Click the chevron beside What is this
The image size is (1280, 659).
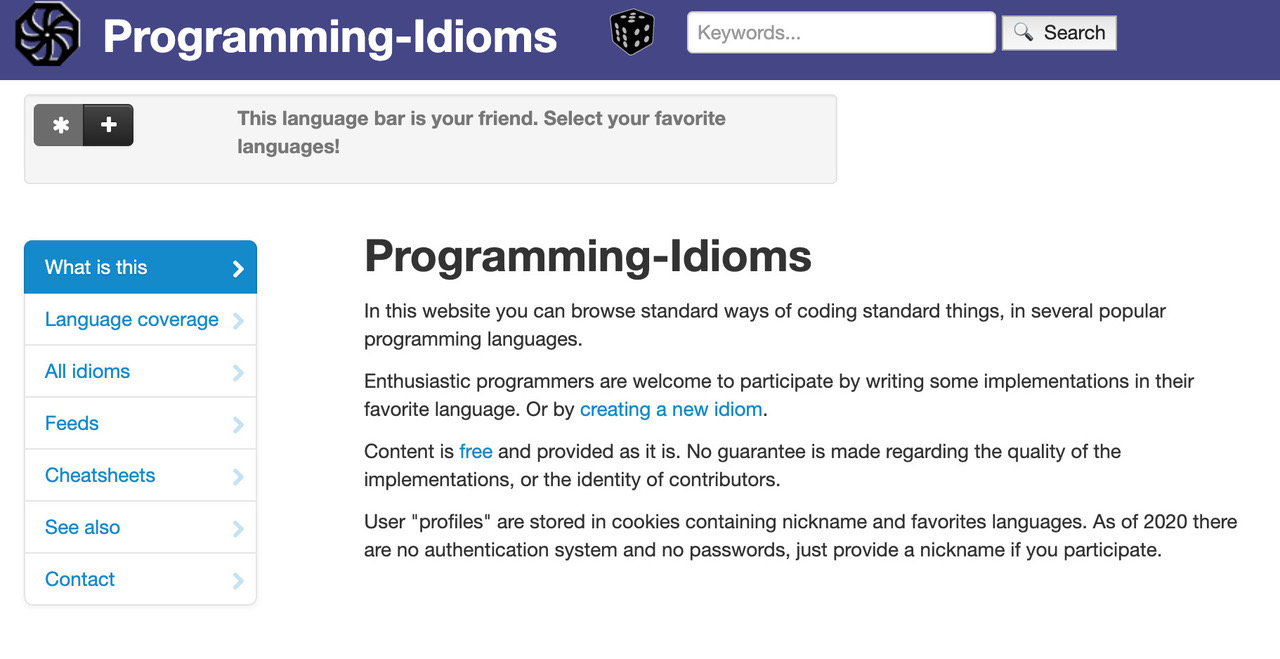[238, 268]
